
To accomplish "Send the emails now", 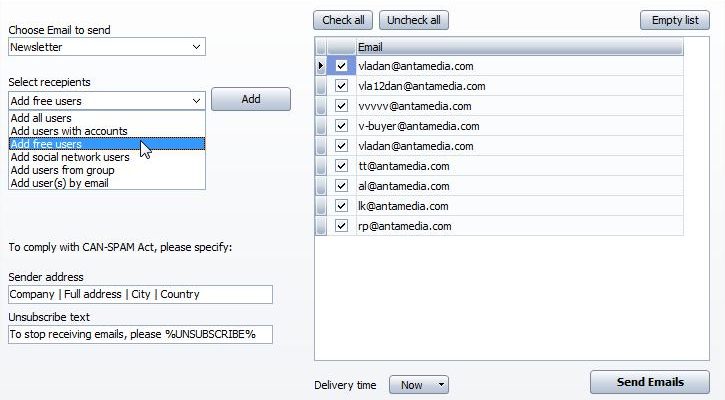I will click(650, 382).
